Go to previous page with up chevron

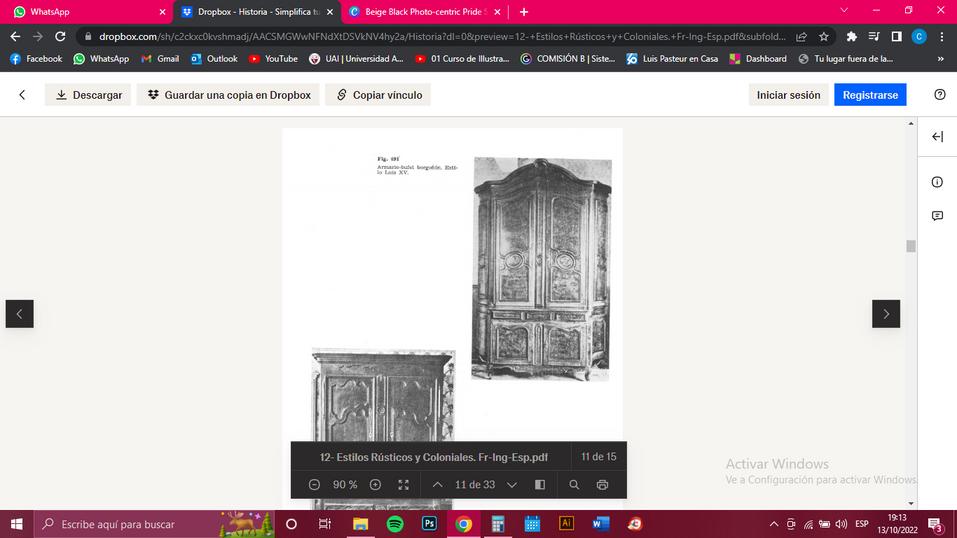(x=438, y=484)
